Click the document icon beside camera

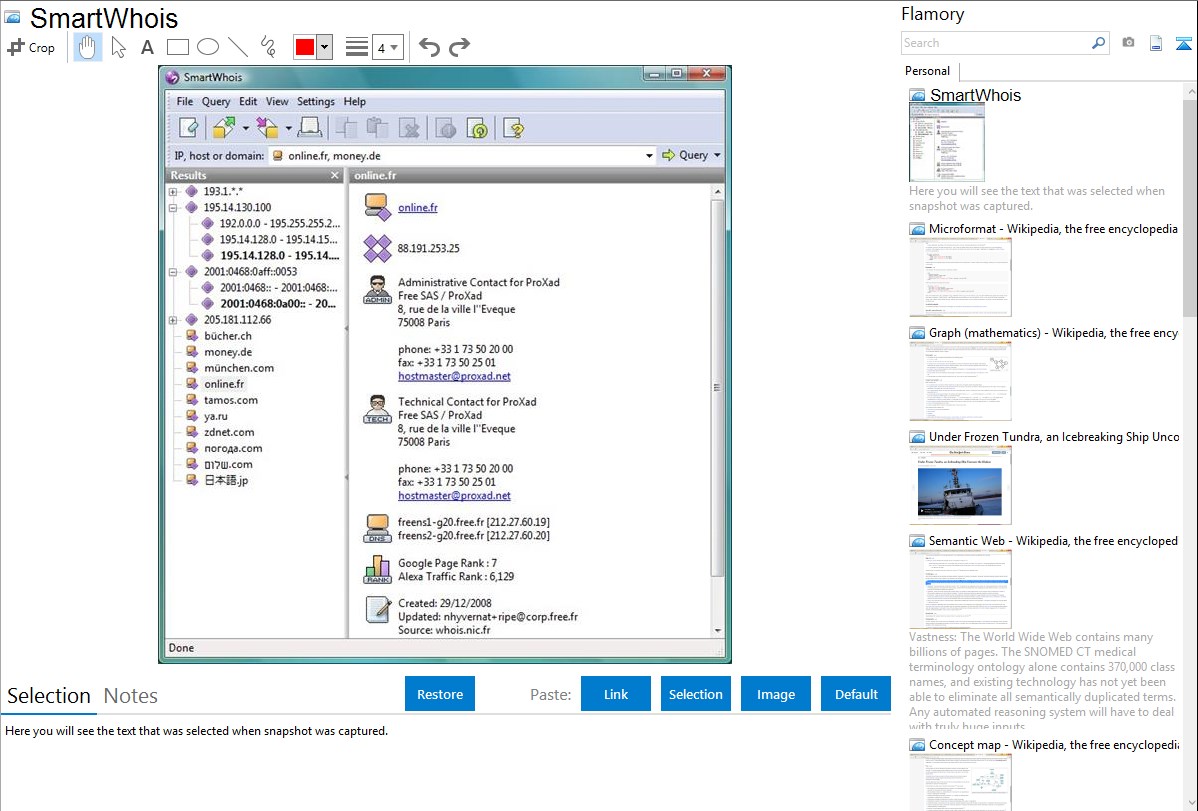[1156, 43]
